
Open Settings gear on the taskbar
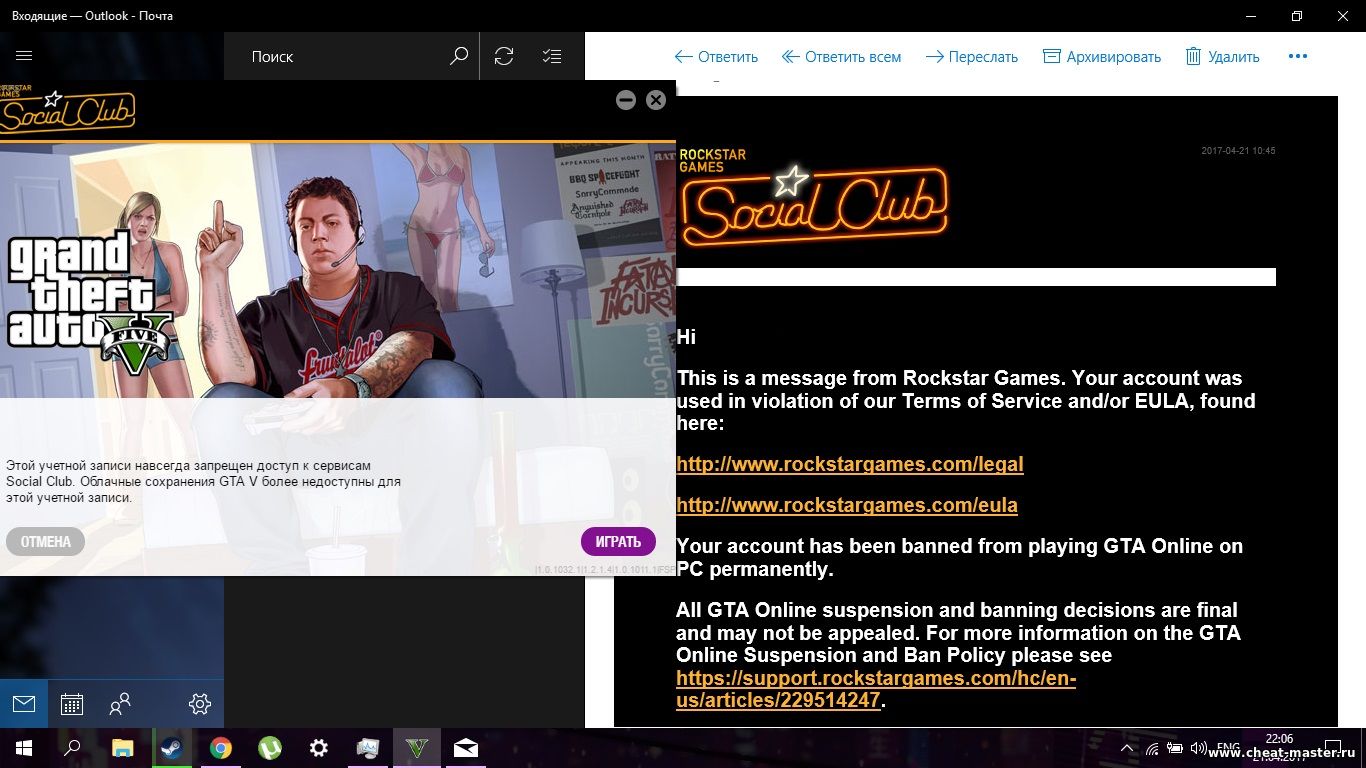tap(319, 748)
